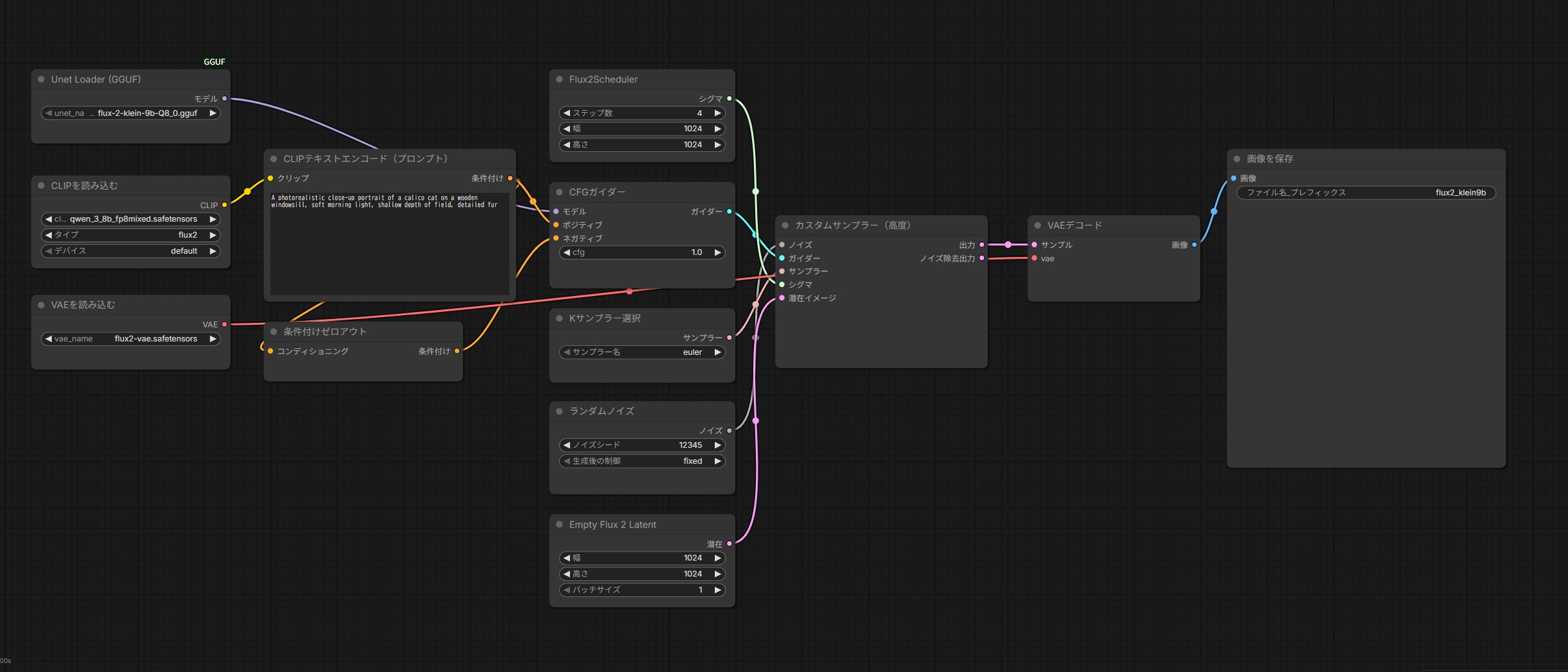The image size is (1568, 672).
Task: Click the モデル input port on CFGガイダー
Action: point(556,211)
